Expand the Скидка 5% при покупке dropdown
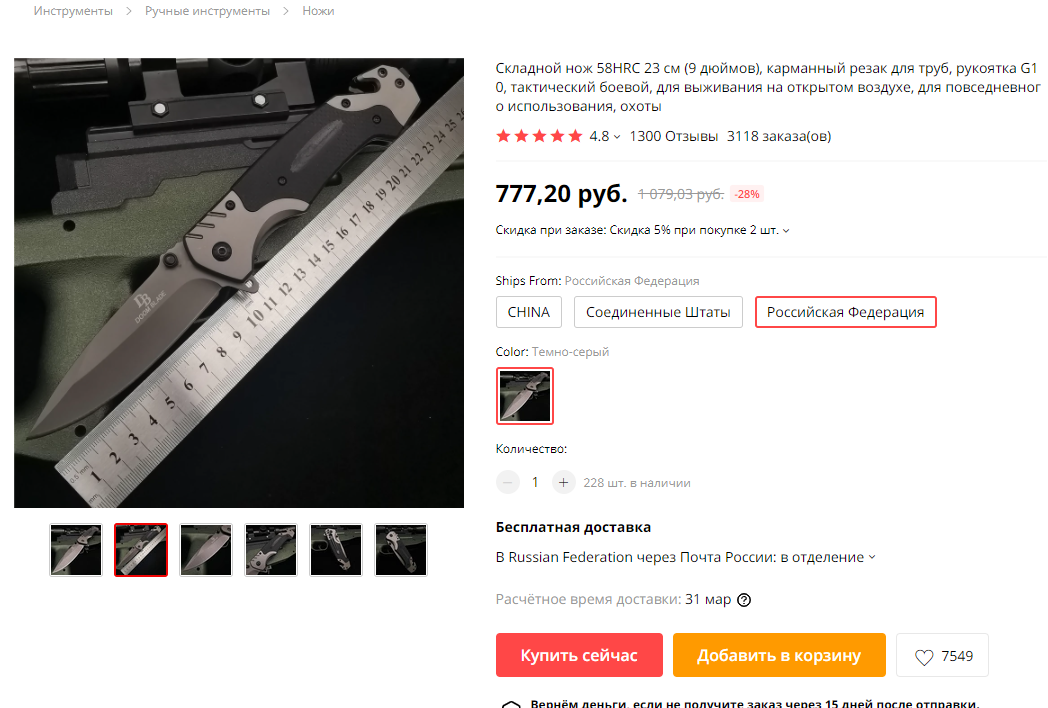The height and width of the screenshot is (708, 1048). (x=786, y=231)
